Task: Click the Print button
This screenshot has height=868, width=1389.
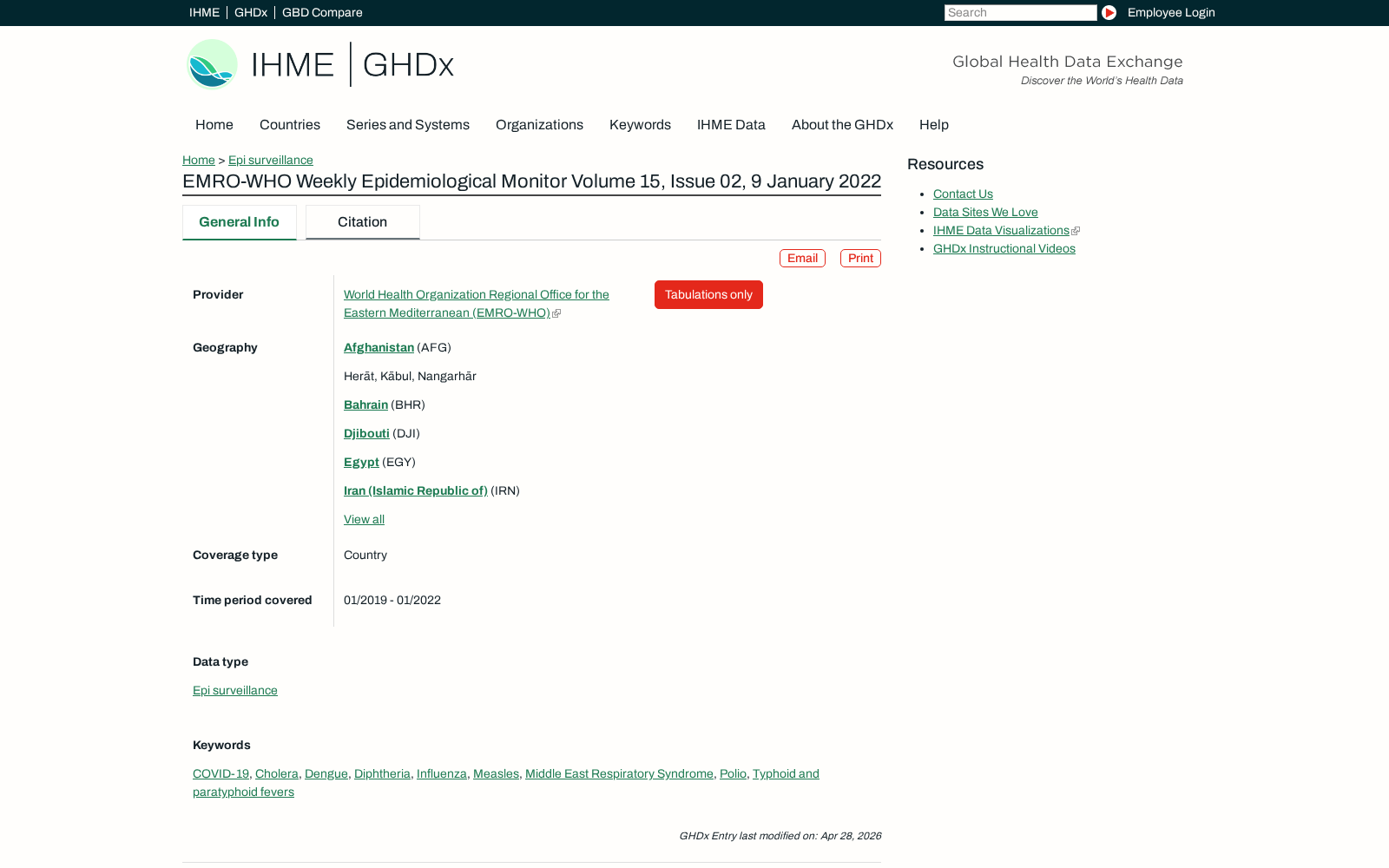Action: [x=860, y=259]
